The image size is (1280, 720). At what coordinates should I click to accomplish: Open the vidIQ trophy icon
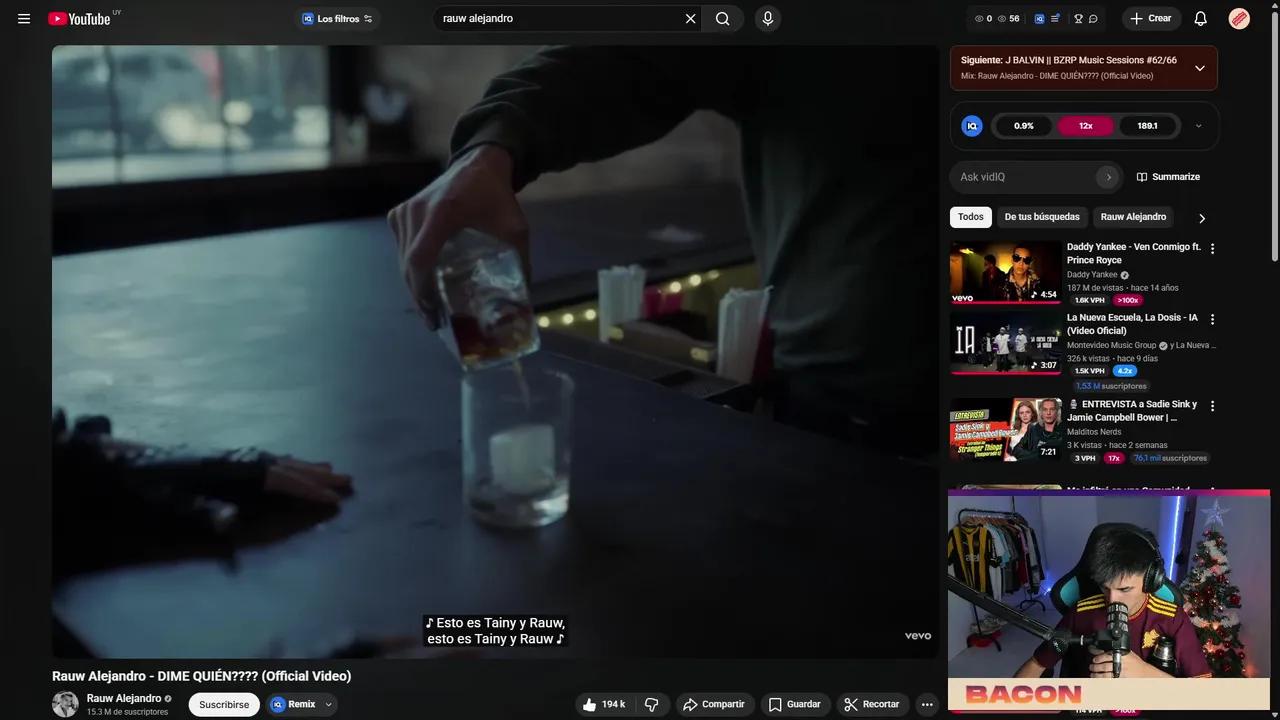(x=1078, y=19)
